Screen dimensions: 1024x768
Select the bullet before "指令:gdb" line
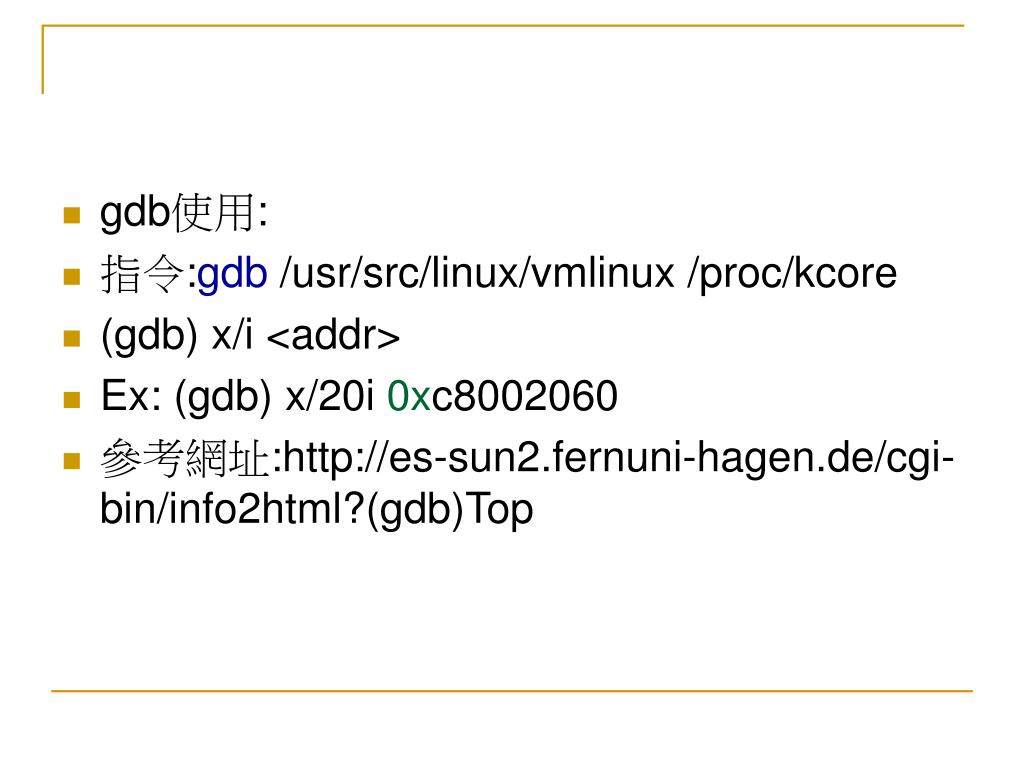72,277
